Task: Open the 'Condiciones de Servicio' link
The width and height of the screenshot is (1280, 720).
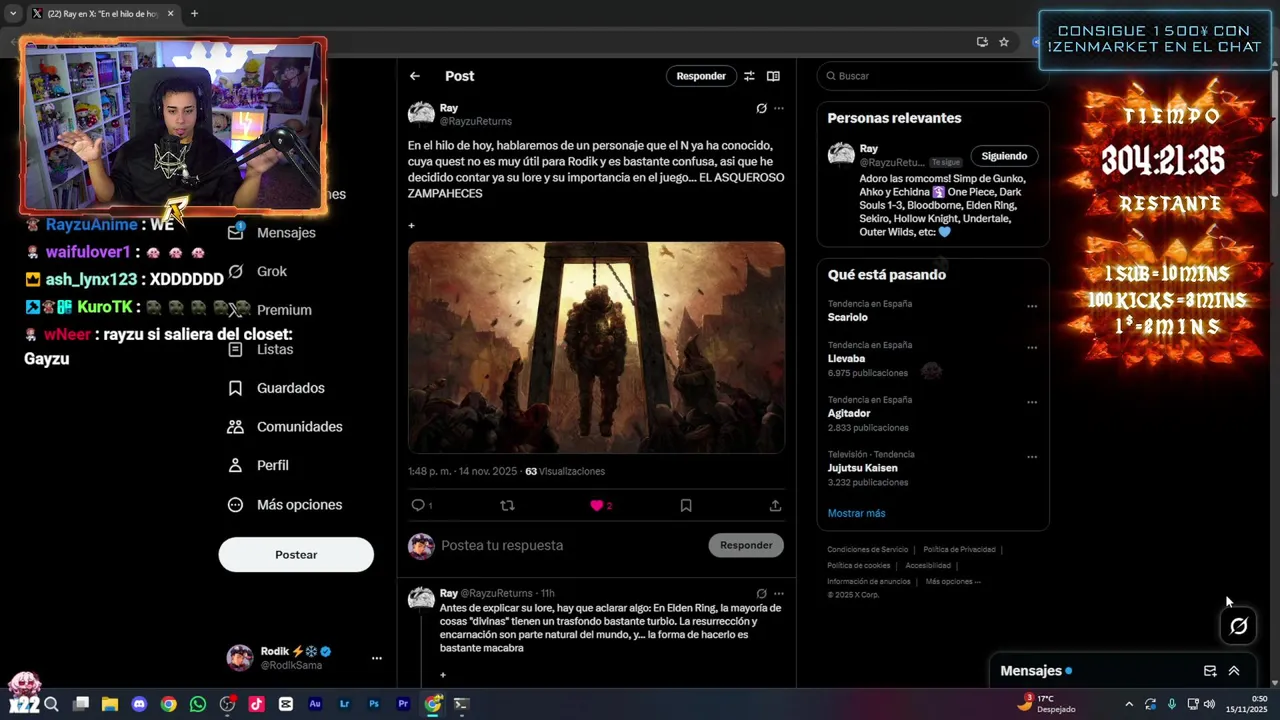Action: point(868,550)
